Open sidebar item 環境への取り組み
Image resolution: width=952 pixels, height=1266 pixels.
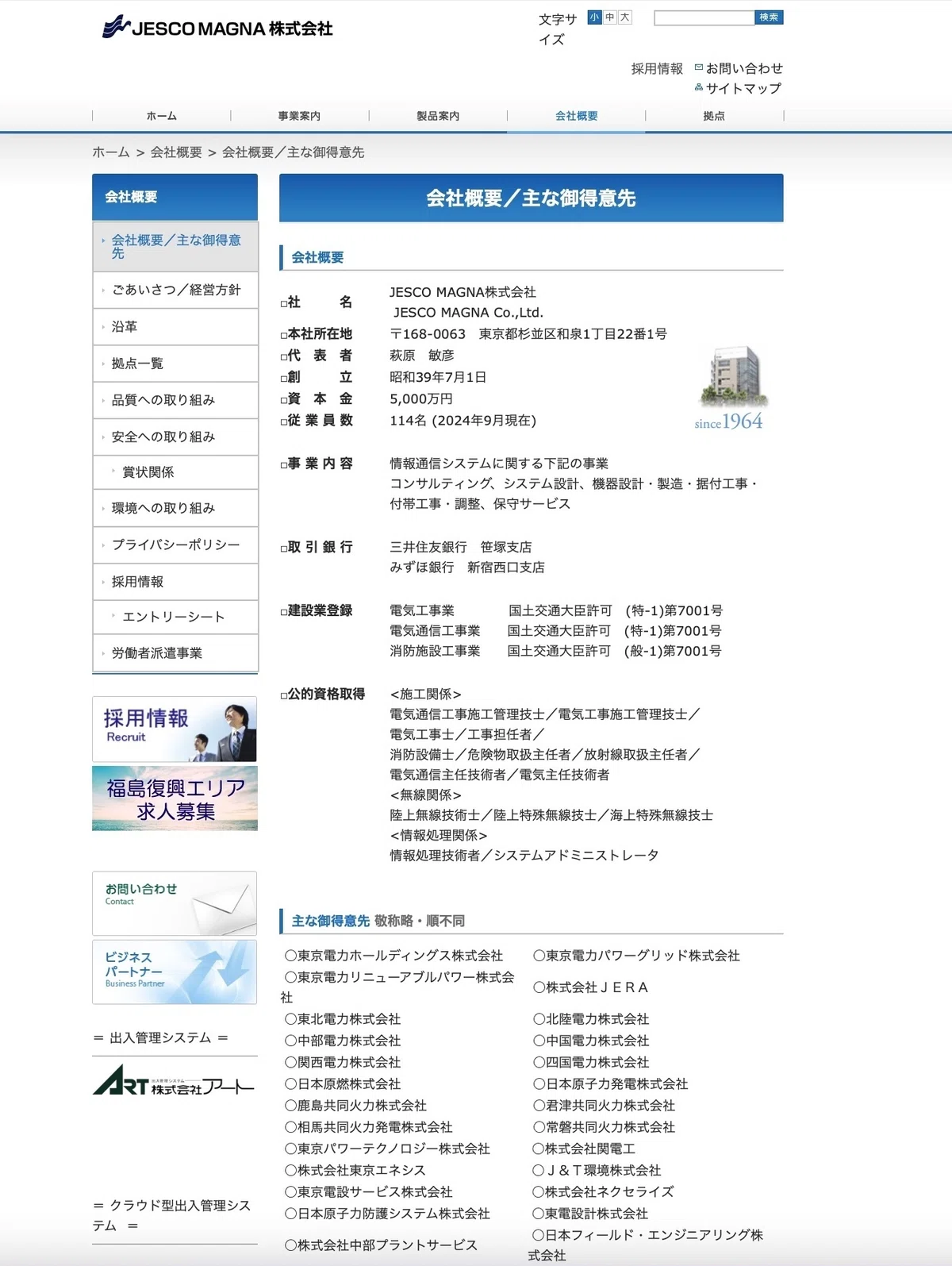[x=175, y=508]
